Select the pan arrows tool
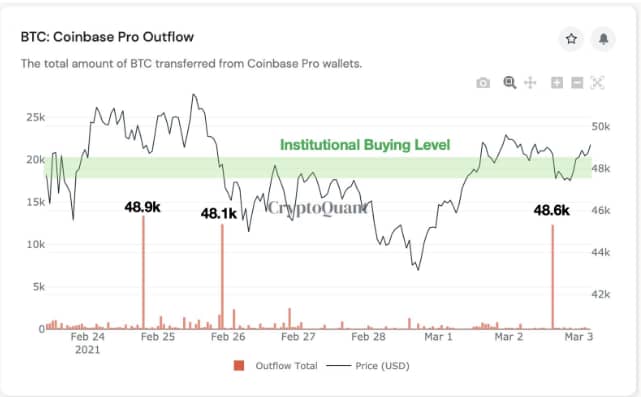The image size is (641, 397). [x=530, y=83]
